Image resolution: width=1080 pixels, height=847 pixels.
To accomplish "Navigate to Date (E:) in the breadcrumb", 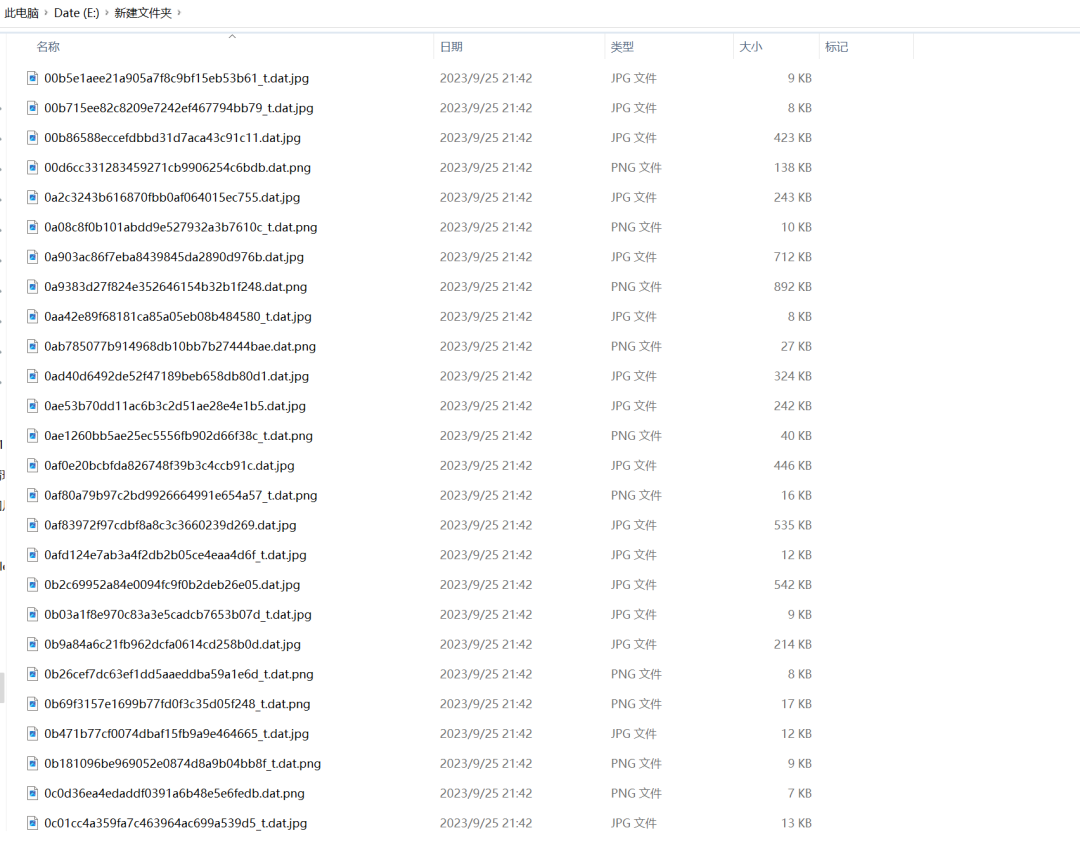I will 76,12.
